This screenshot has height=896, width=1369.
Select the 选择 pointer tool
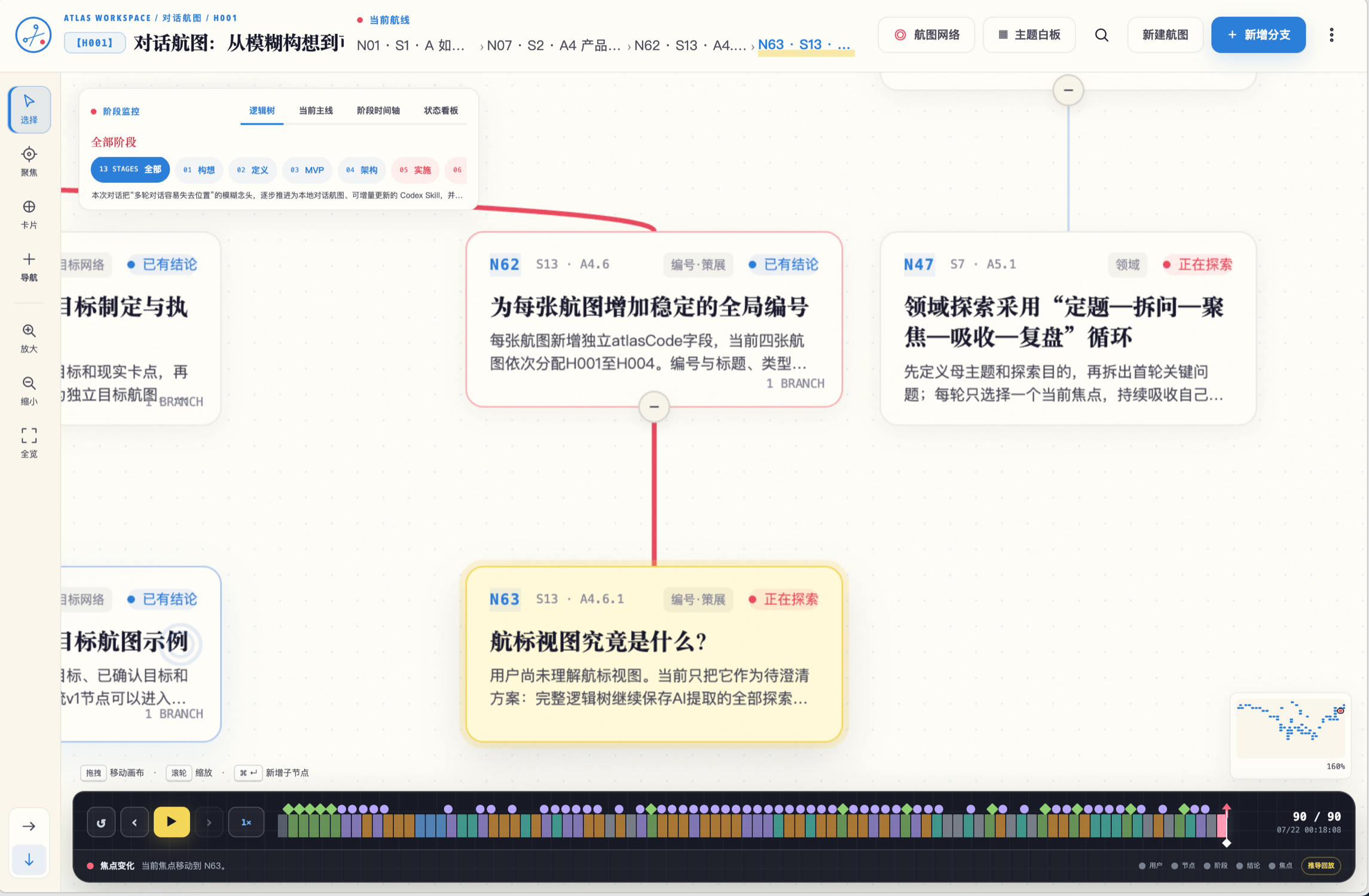[x=29, y=109]
